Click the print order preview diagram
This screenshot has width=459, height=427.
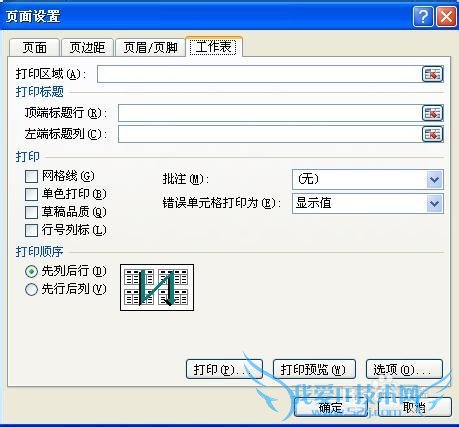click(x=157, y=288)
